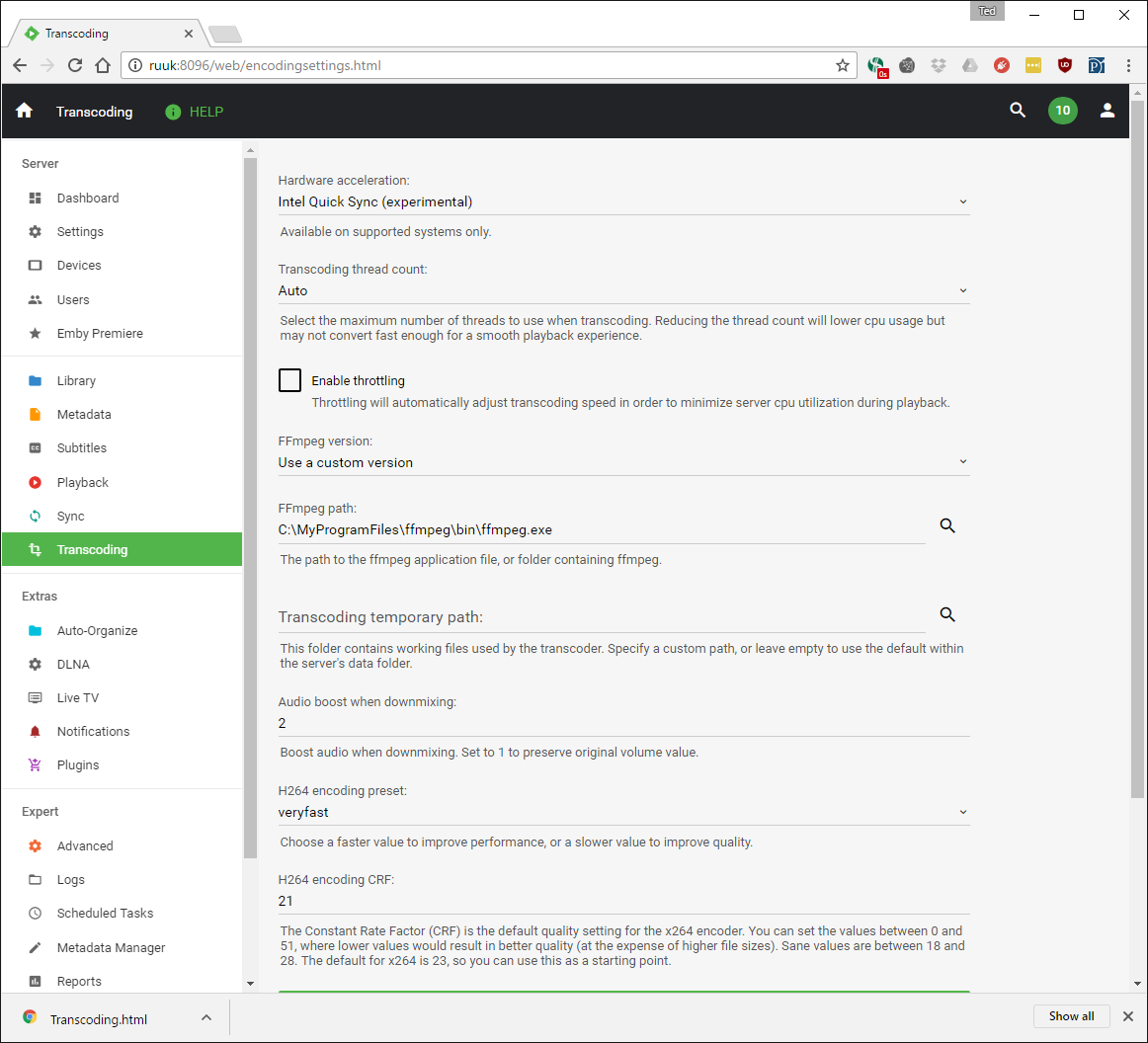Screen dimensions: 1148x1043
Task: Click the page vertical scrollbar thumb
Action: point(1137,449)
